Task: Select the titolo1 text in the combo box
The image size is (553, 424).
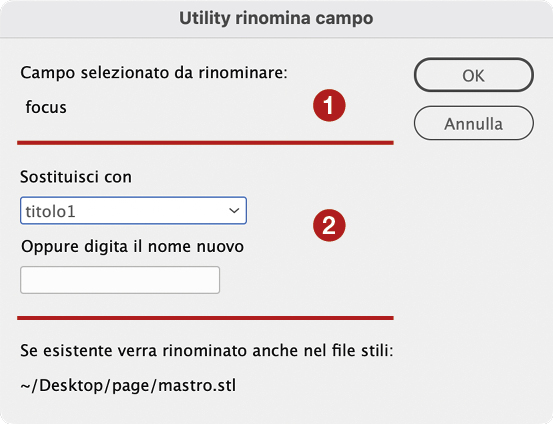Action: tap(50, 211)
